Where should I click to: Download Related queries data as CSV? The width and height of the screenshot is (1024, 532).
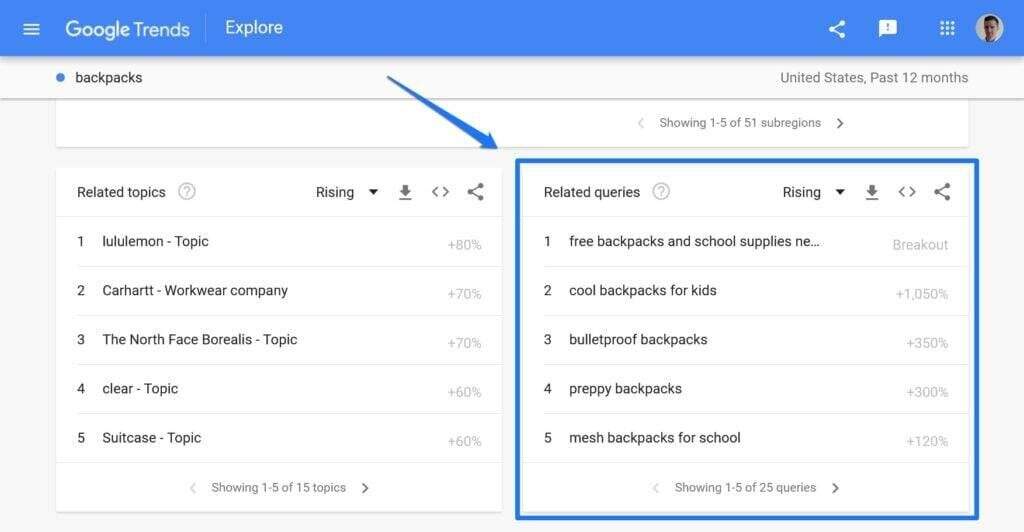click(872, 193)
